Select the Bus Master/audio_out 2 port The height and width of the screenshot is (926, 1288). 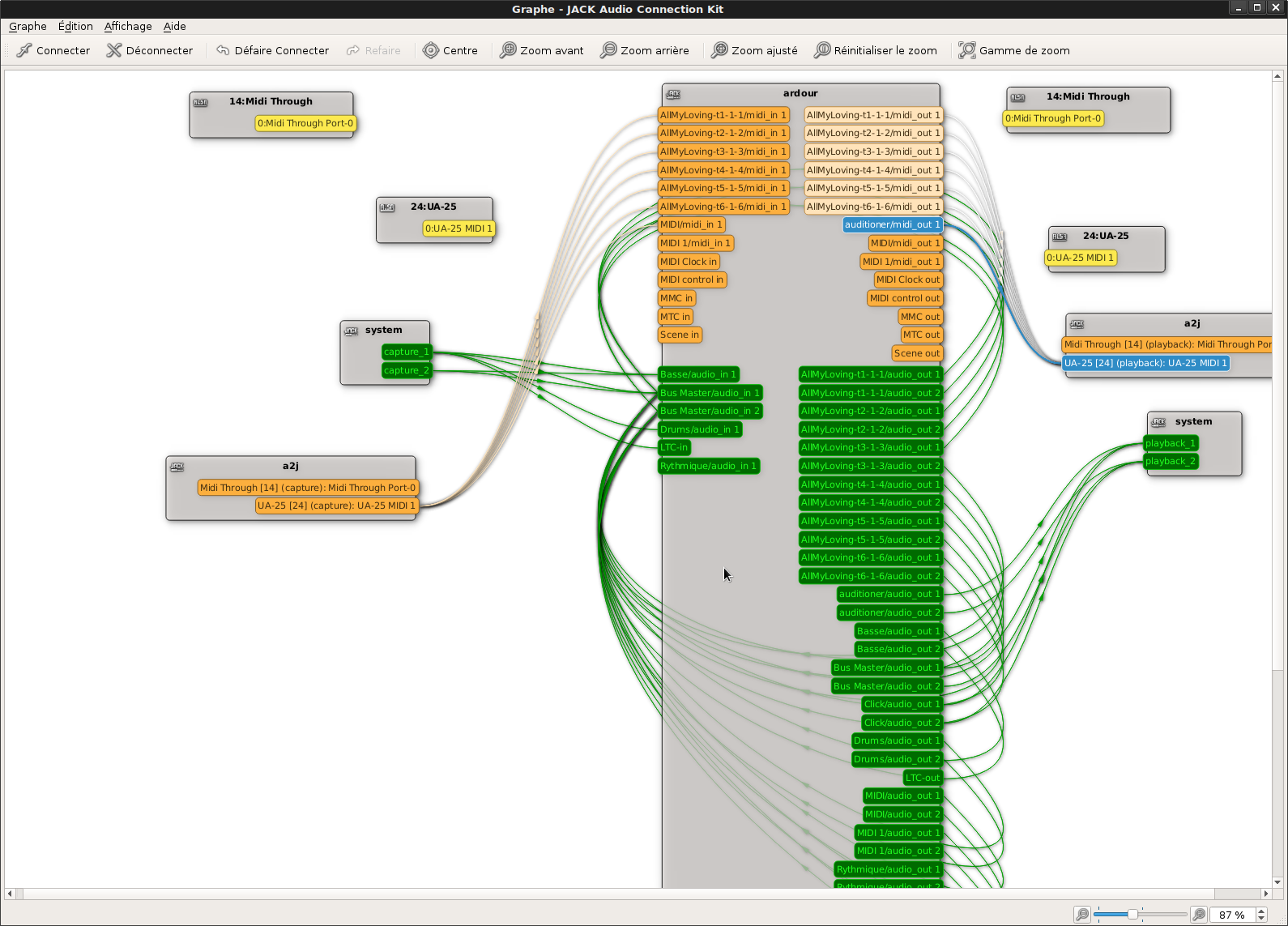tap(887, 686)
